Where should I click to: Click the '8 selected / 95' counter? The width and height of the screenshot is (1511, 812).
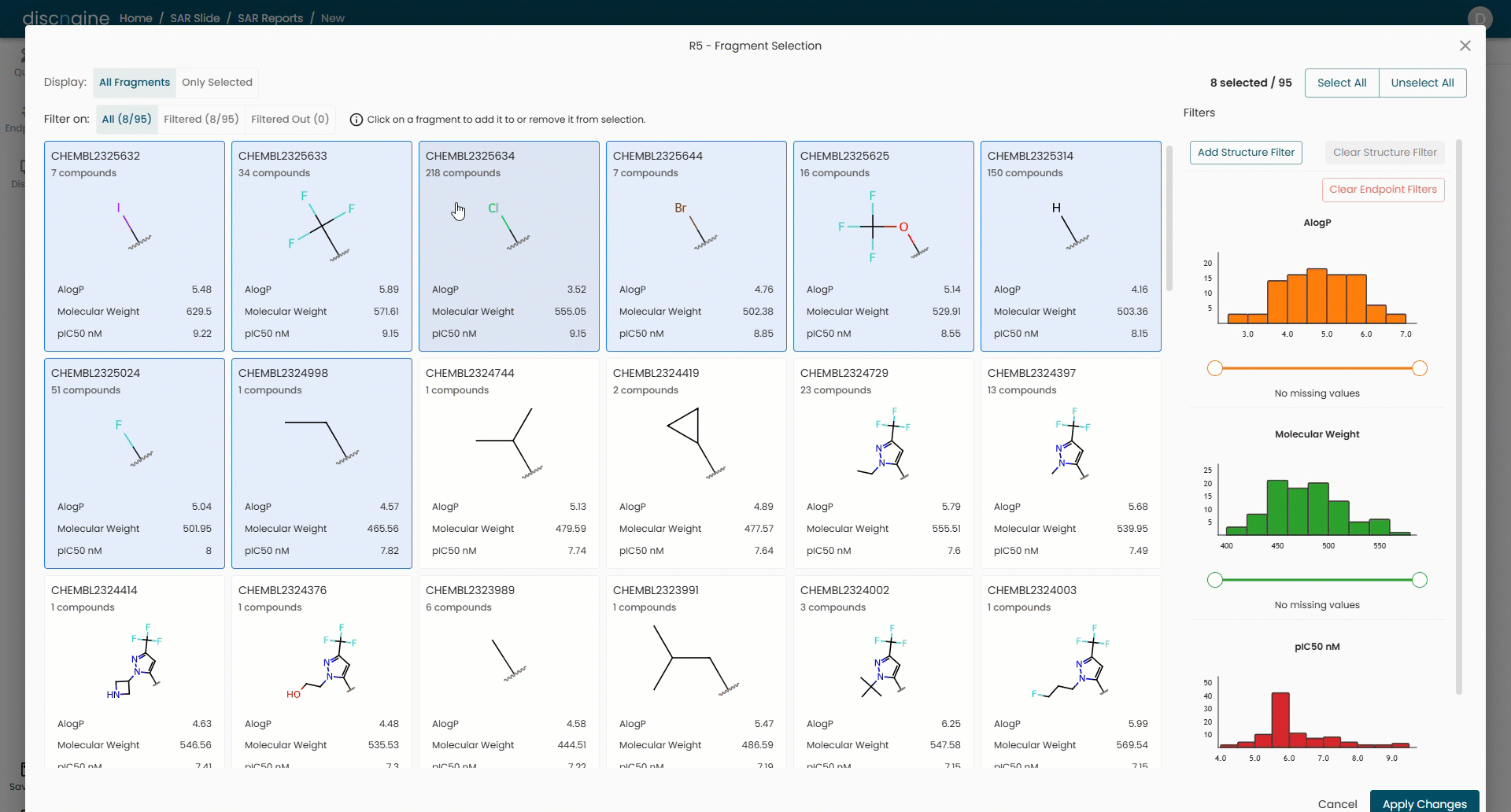click(x=1251, y=83)
